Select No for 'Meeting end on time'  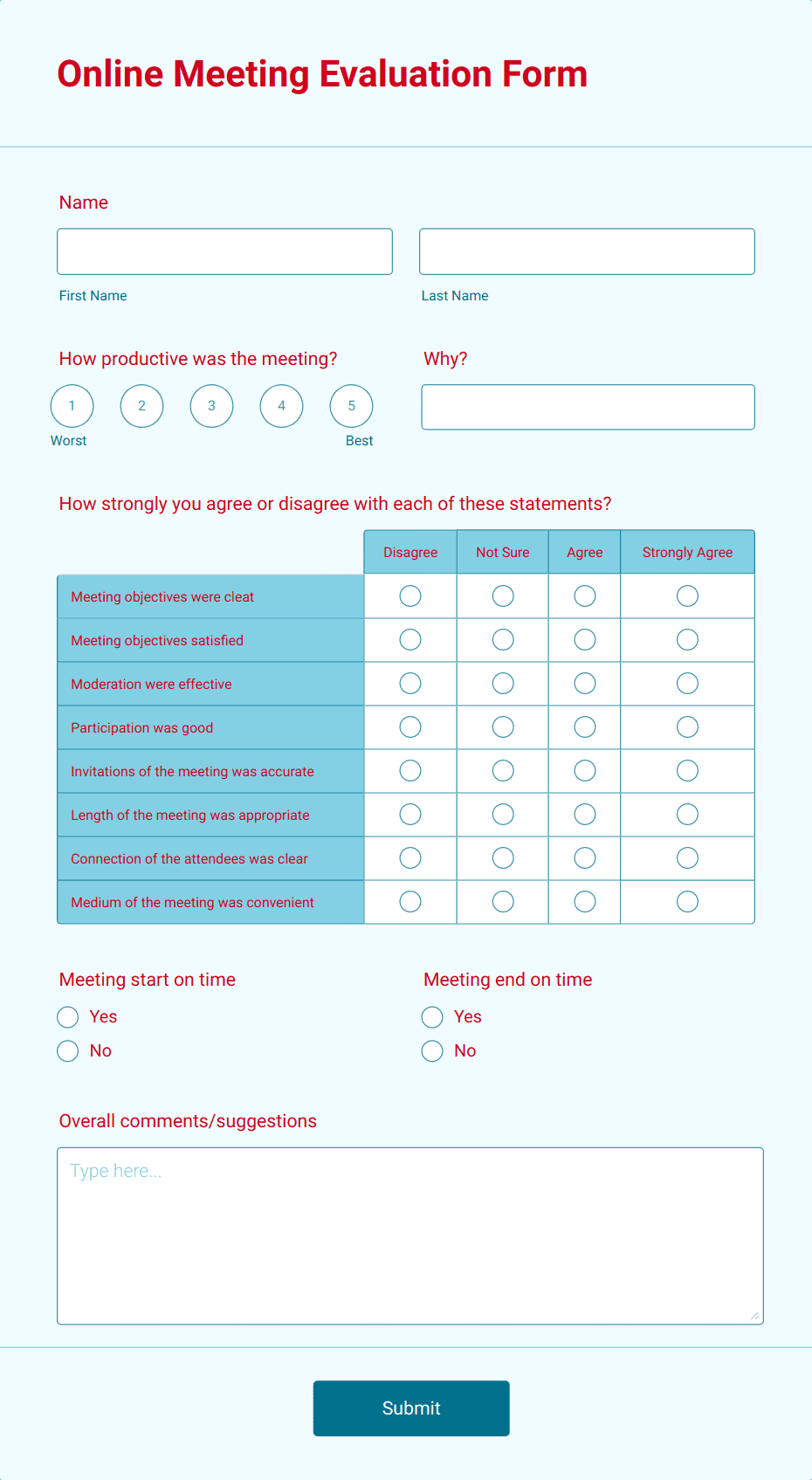point(431,1050)
